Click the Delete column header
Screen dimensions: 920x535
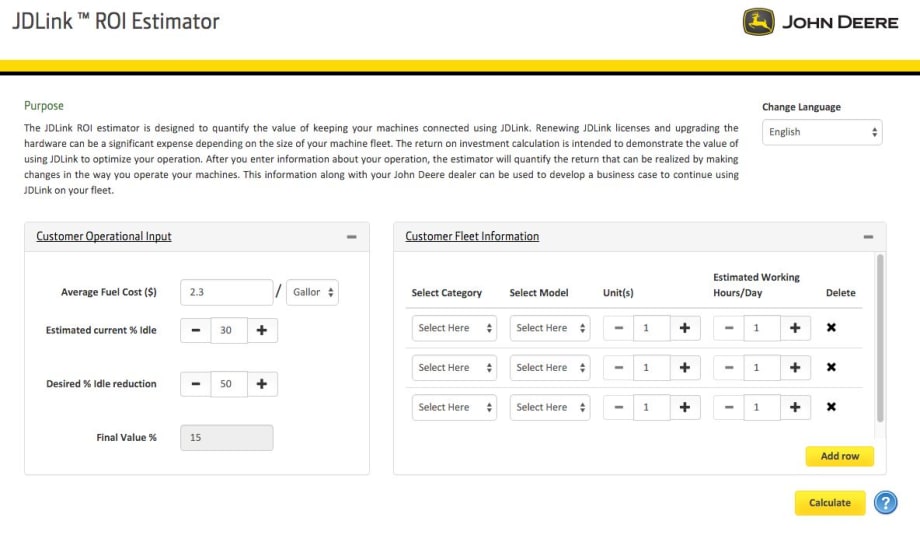[x=841, y=293]
